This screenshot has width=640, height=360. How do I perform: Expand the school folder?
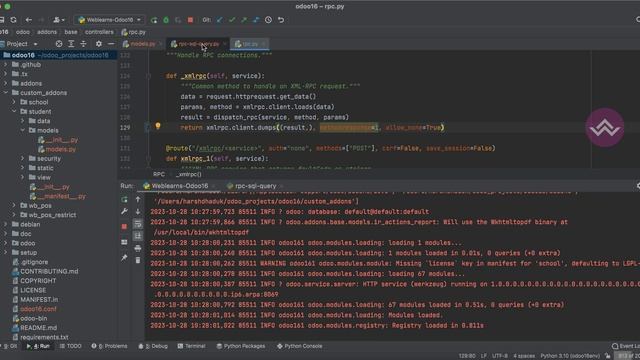point(14,102)
